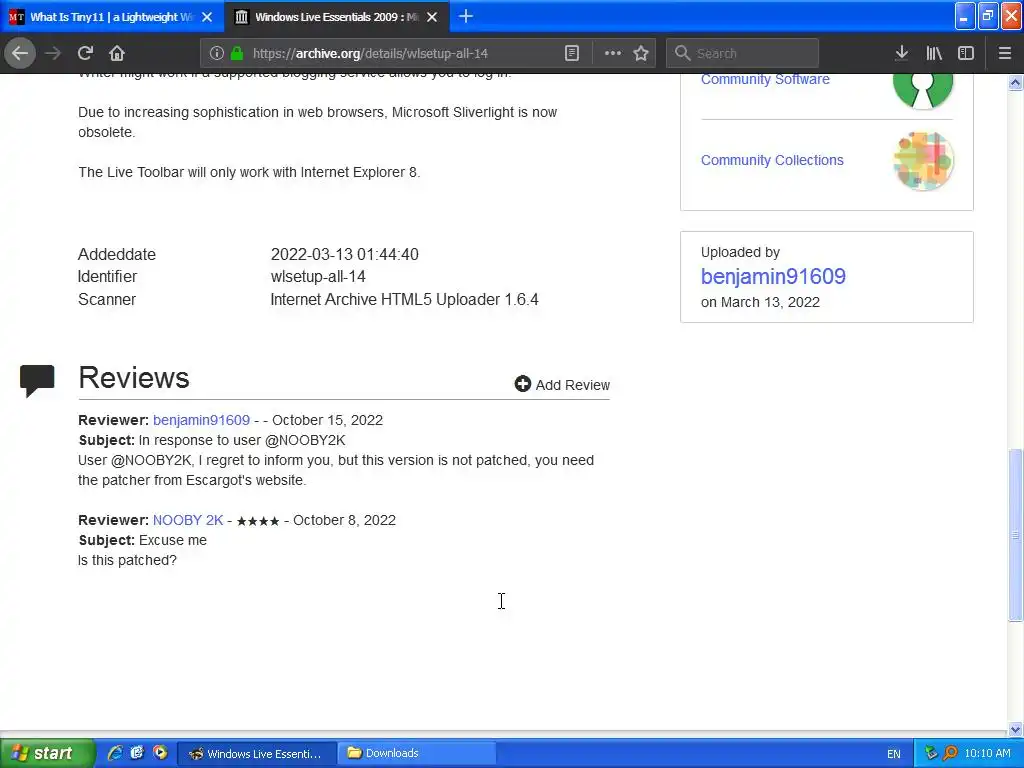Open reviewer NOOBY 2K profile link

tap(188, 520)
